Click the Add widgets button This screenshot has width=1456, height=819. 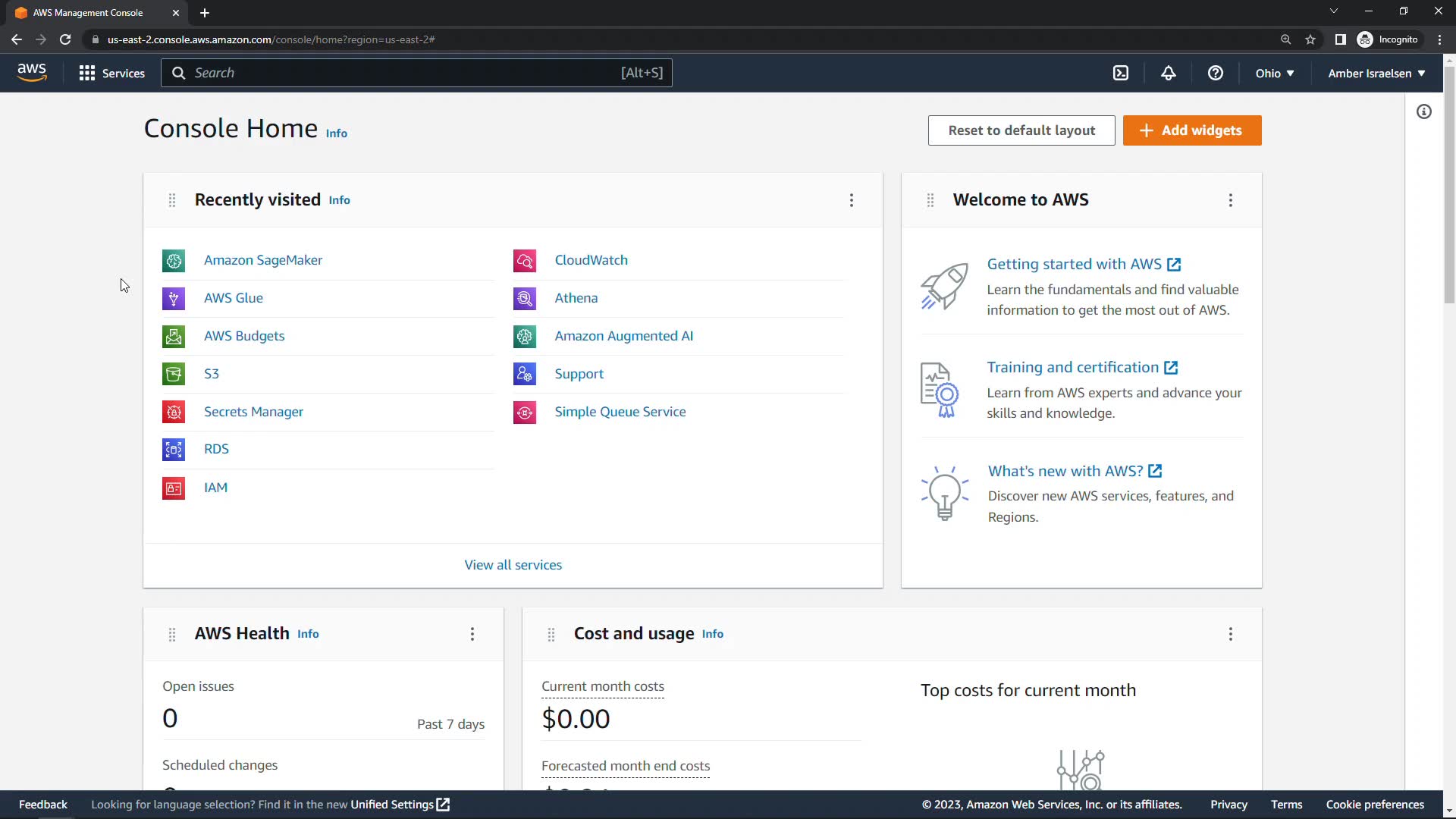tap(1192, 130)
